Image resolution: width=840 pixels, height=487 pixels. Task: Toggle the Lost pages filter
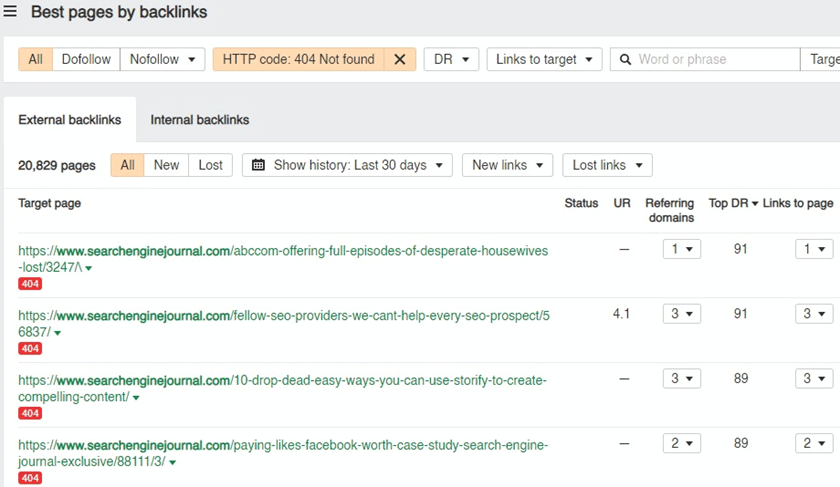pyautogui.click(x=210, y=165)
